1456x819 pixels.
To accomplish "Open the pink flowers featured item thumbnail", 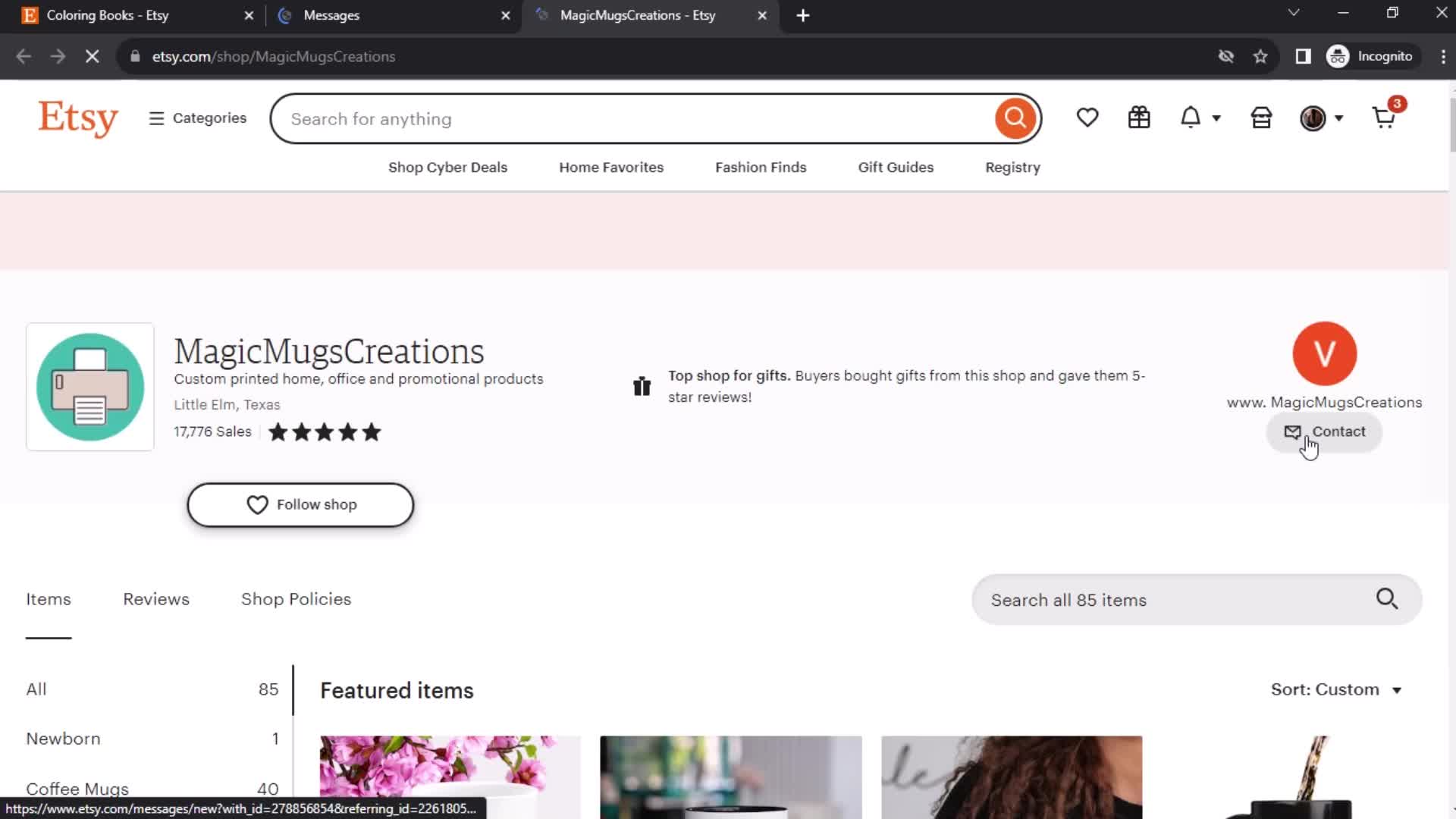I will 450,777.
